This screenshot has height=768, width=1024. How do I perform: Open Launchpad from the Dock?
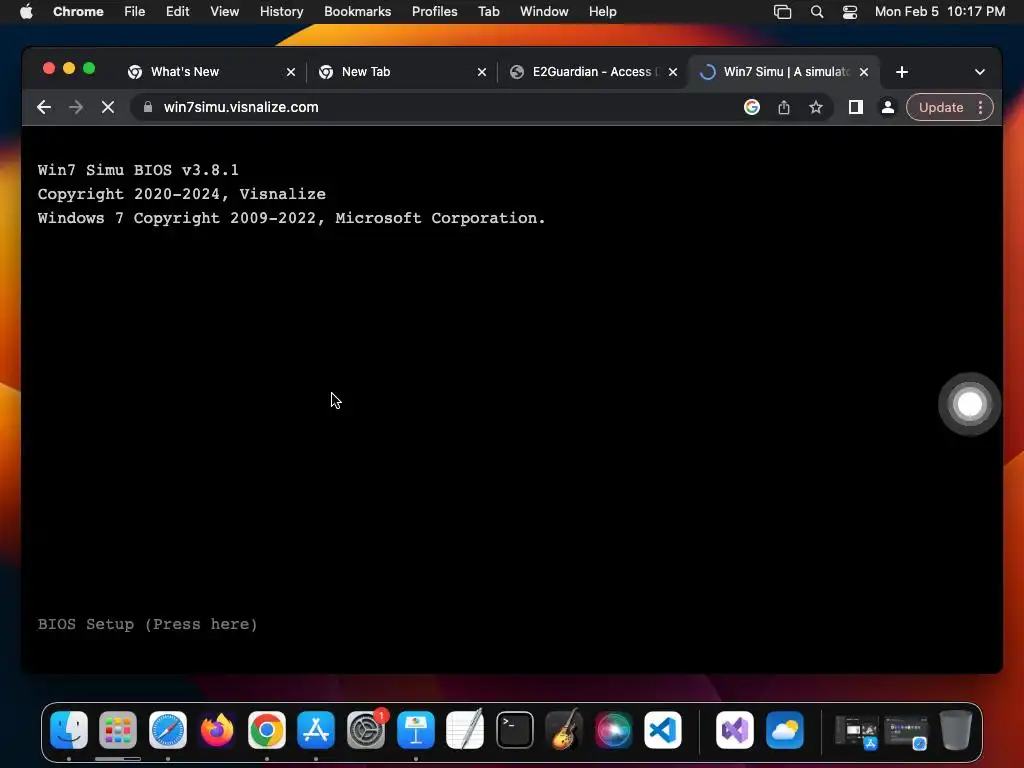(118, 729)
